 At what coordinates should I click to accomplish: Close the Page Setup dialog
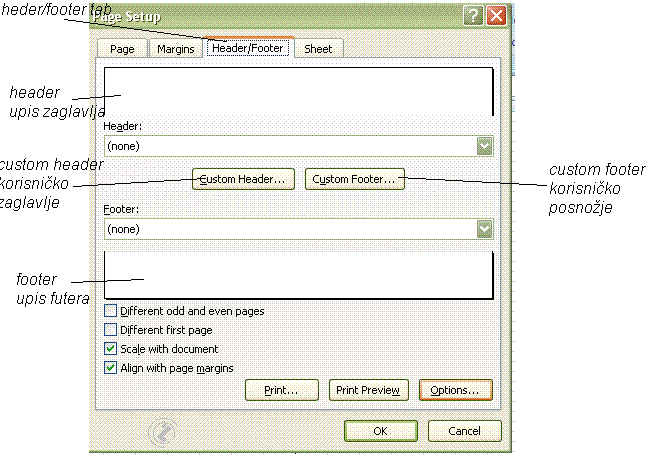pyautogui.click(x=496, y=17)
